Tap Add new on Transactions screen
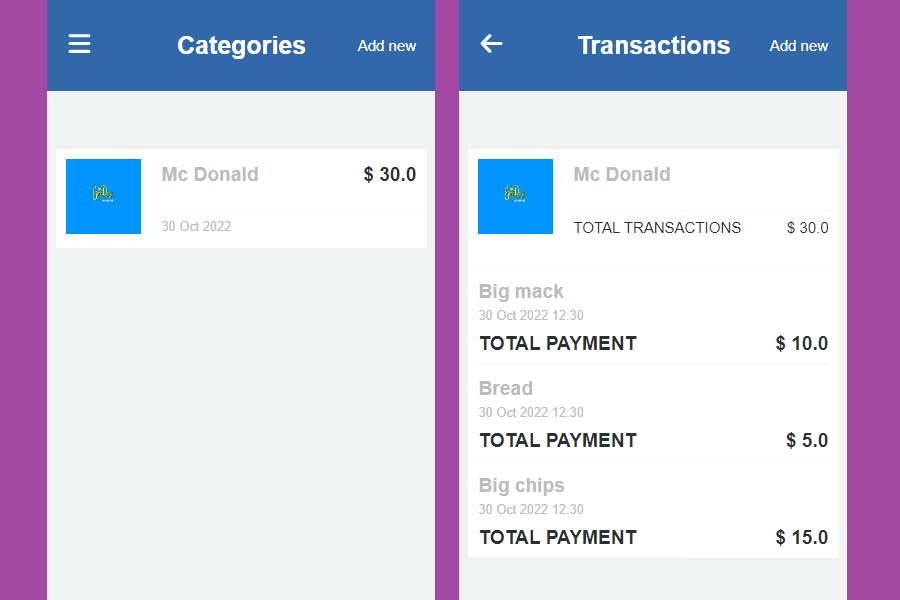The image size is (900, 600). tap(799, 46)
